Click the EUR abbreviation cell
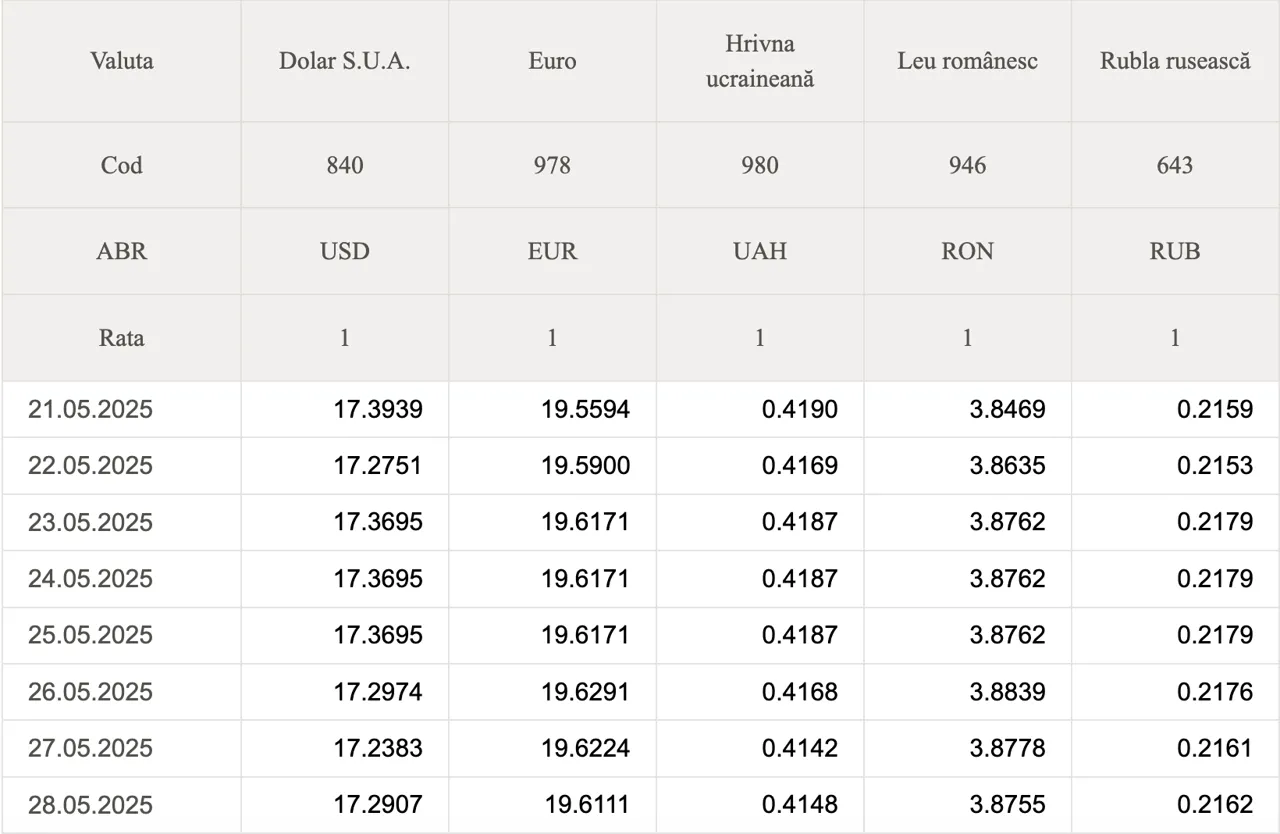The width and height of the screenshot is (1280, 834). click(552, 251)
